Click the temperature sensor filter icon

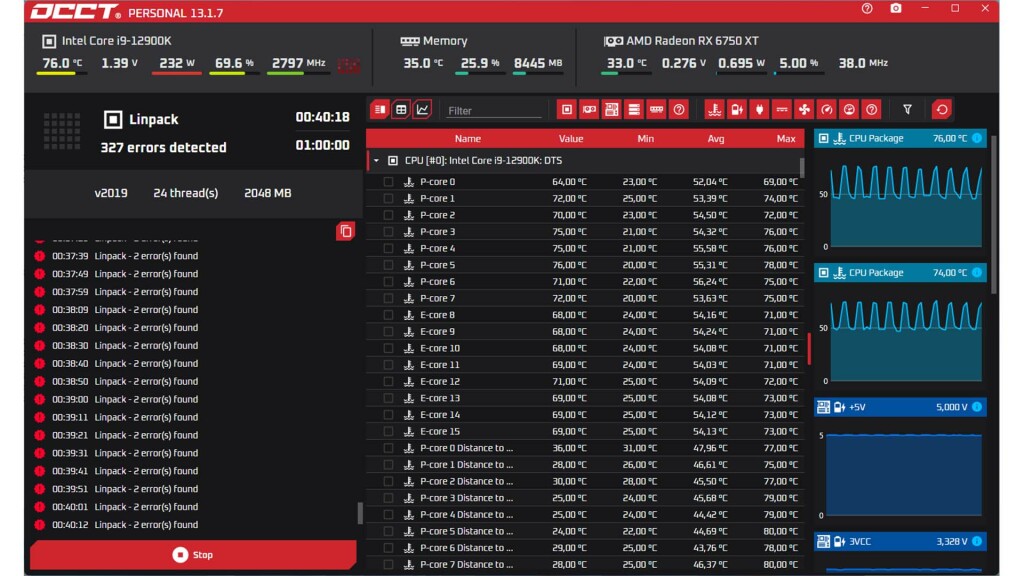(714, 110)
